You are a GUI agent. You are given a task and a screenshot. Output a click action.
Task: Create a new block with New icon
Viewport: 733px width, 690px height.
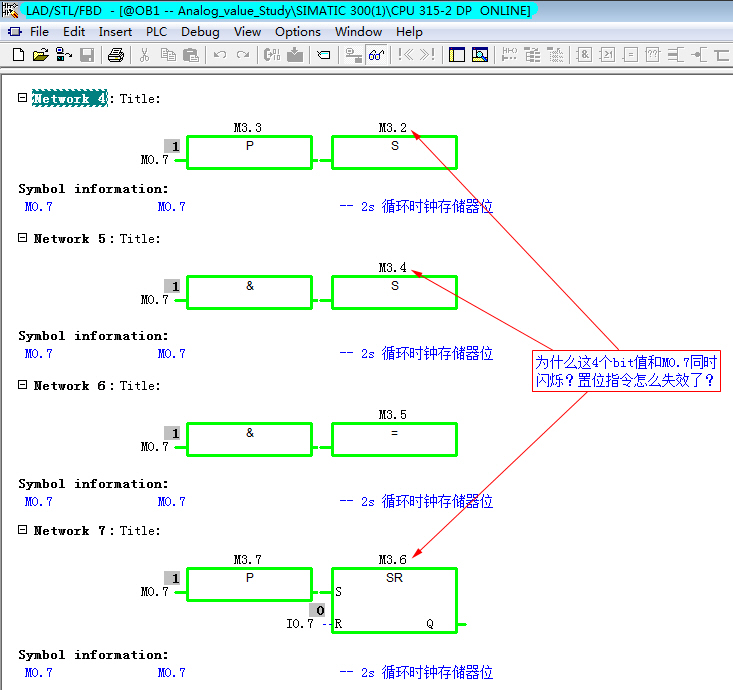point(18,55)
